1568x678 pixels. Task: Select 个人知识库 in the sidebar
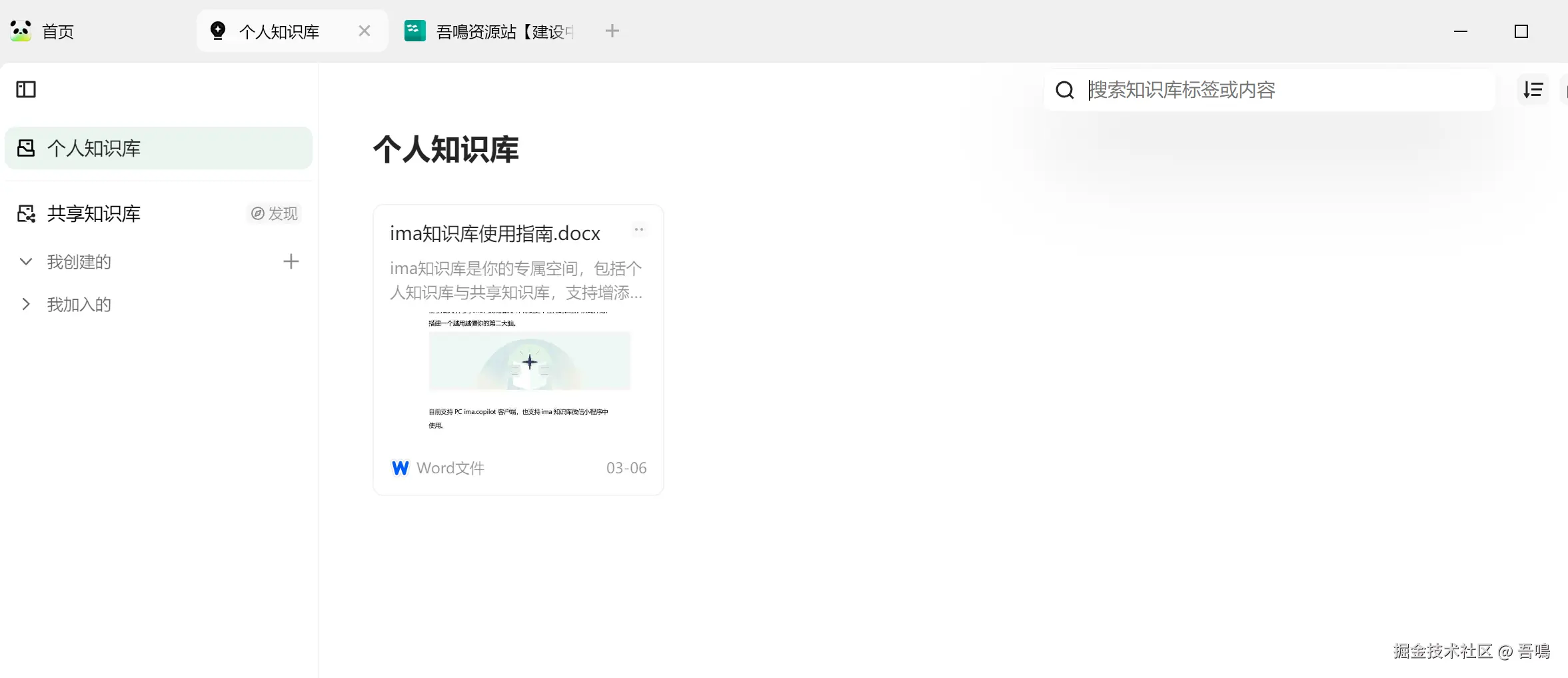tap(159, 148)
